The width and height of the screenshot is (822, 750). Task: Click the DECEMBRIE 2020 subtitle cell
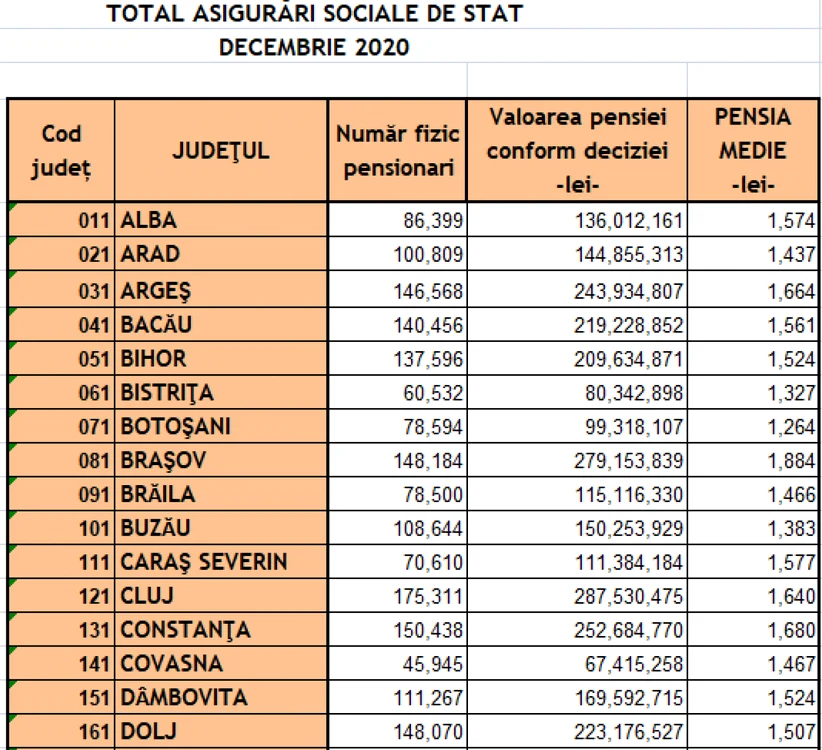click(314, 47)
